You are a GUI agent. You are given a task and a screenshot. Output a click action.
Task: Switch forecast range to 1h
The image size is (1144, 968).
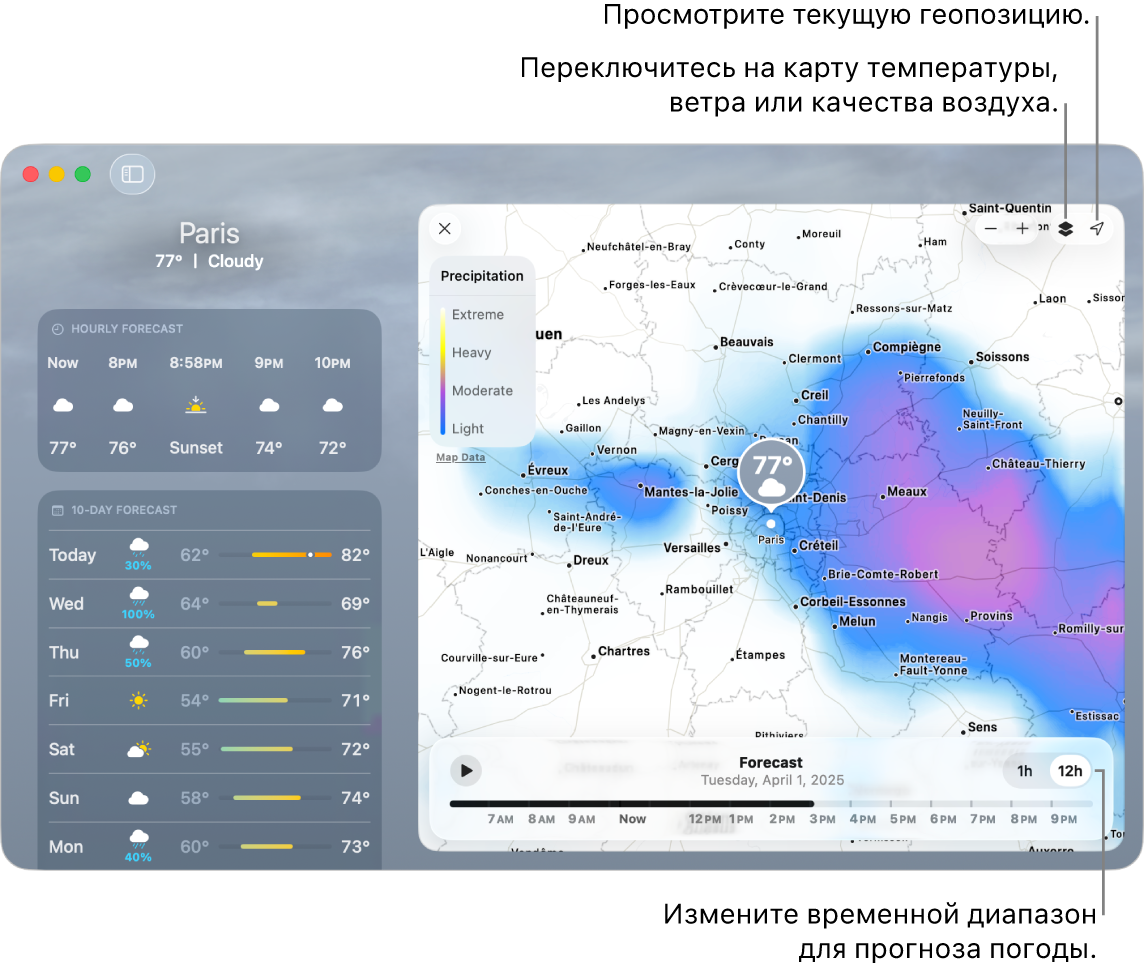coord(1024,771)
